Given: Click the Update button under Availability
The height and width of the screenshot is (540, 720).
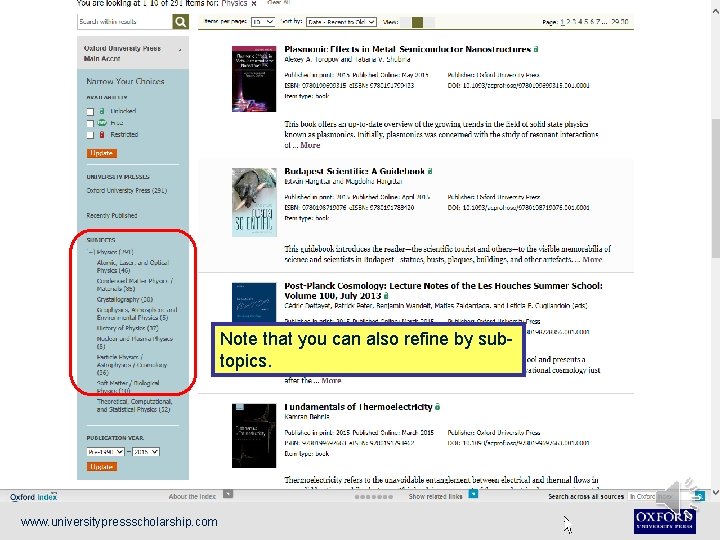Looking at the screenshot, I should point(101,153).
